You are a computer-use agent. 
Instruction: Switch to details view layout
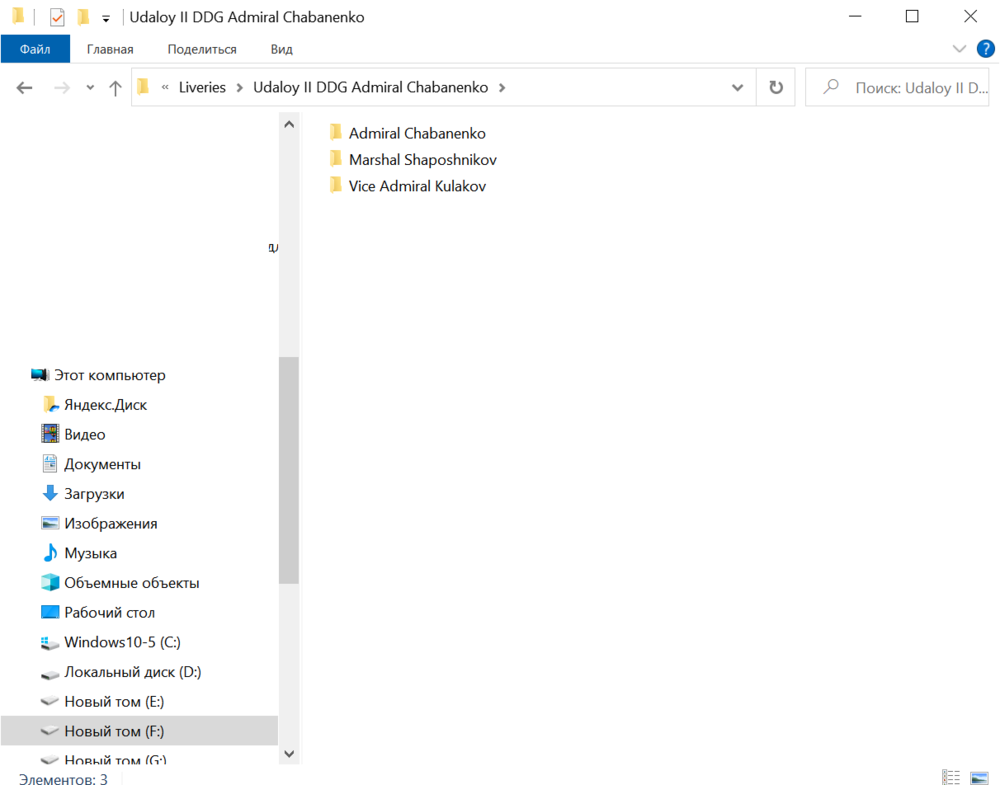point(951,777)
